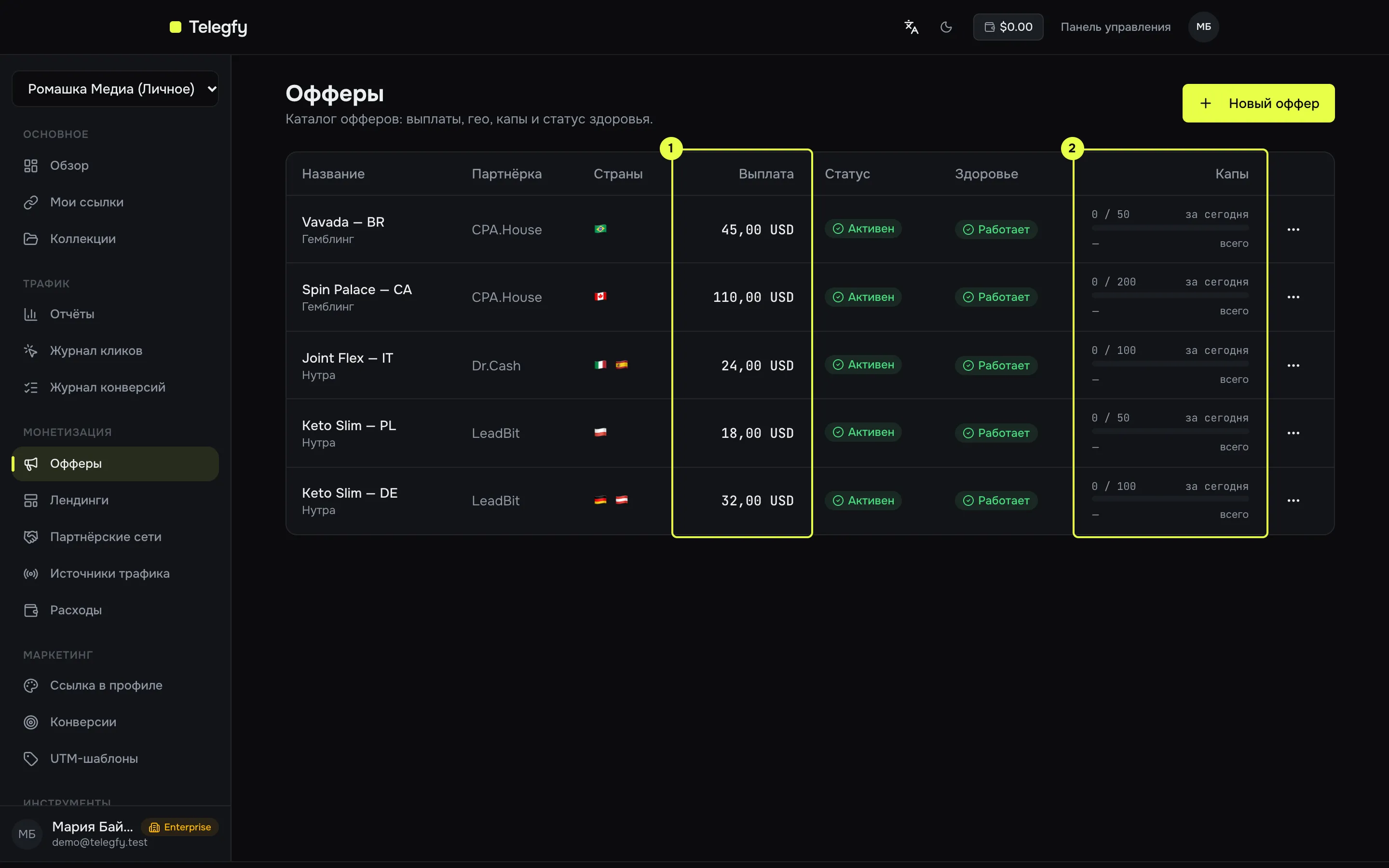Click the Расходы wallet icon
The height and width of the screenshot is (868, 1389).
(x=31, y=610)
